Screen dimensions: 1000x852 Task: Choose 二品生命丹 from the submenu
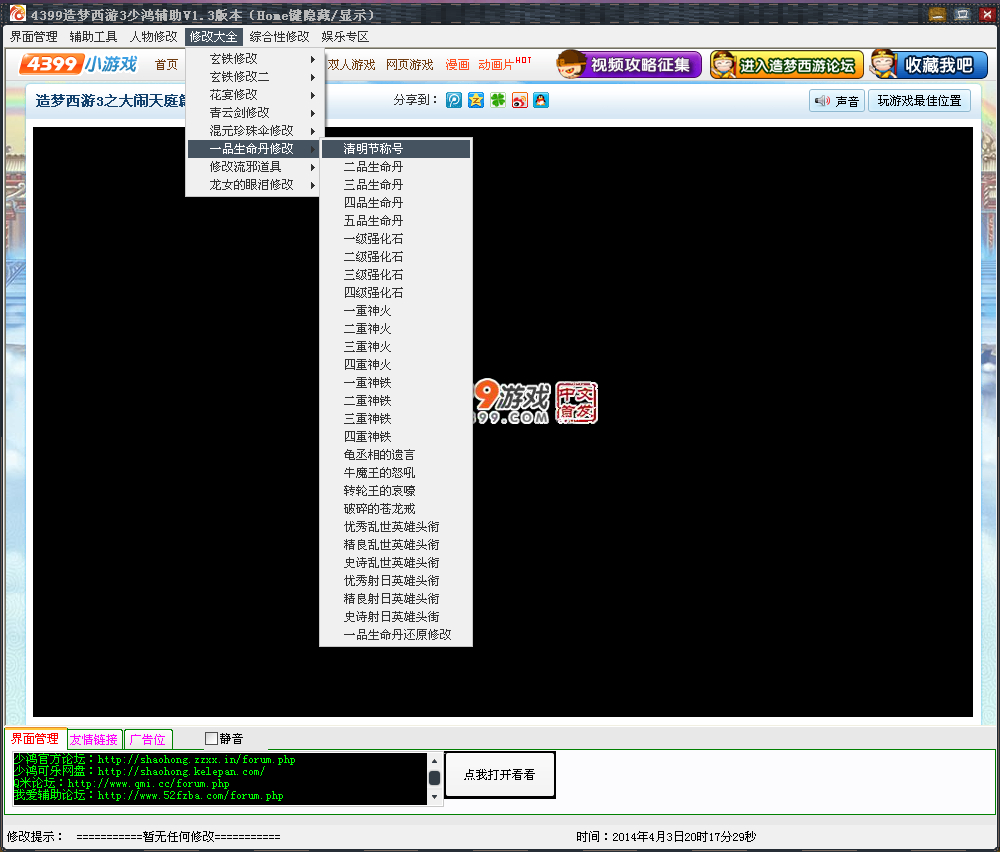point(396,166)
